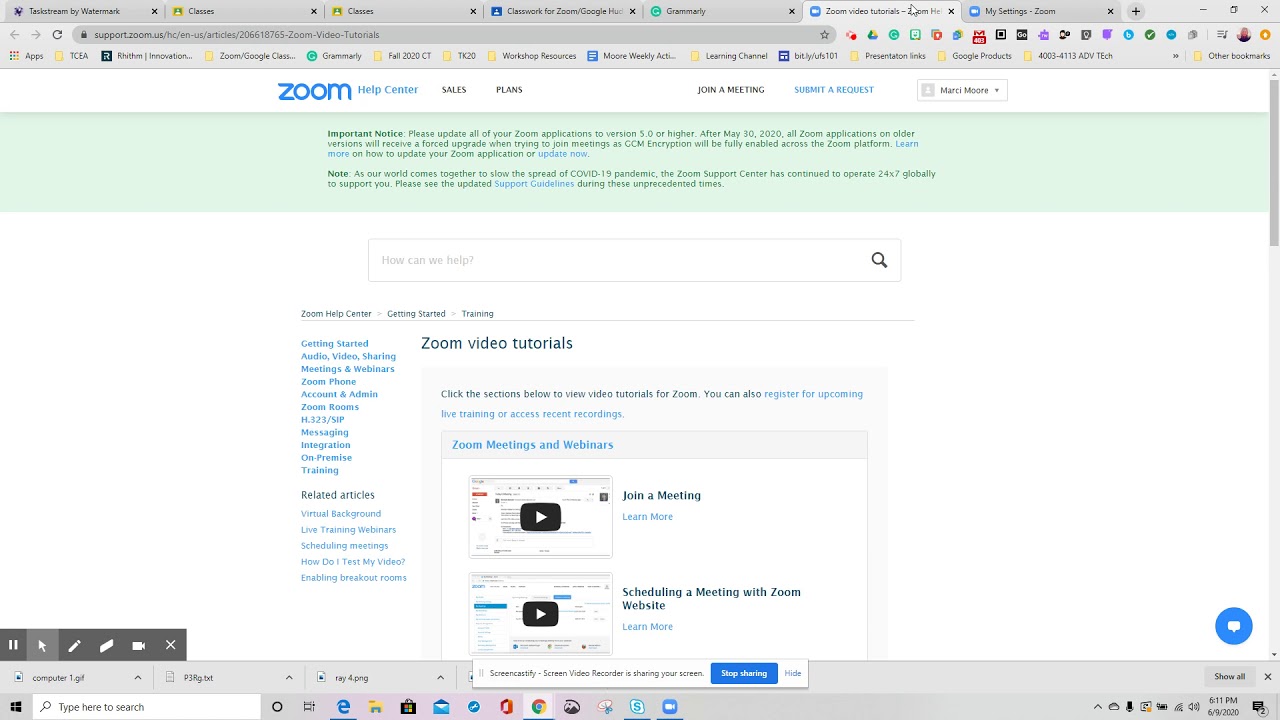
Task: Expand ray 4.png download options arrow
Action: 440,677
